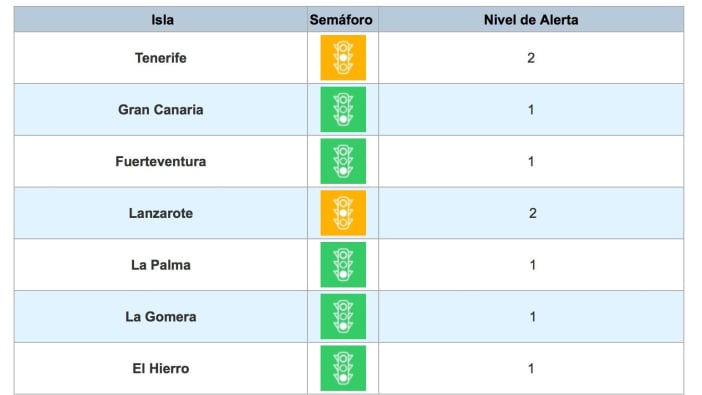Screen dimensions: 702x395
Task: Click Lanzarote's orange traffic light icon
Action: (x=343, y=213)
